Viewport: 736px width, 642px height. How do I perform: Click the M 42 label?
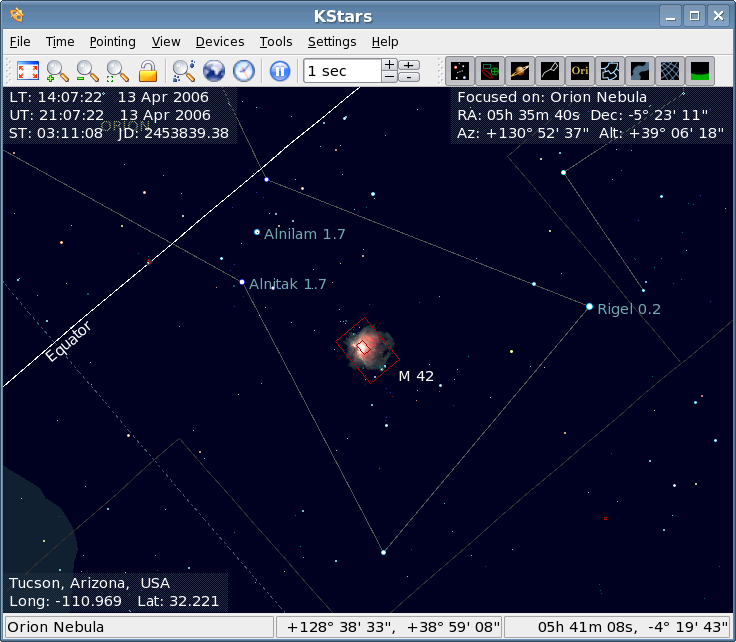click(x=416, y=376)
